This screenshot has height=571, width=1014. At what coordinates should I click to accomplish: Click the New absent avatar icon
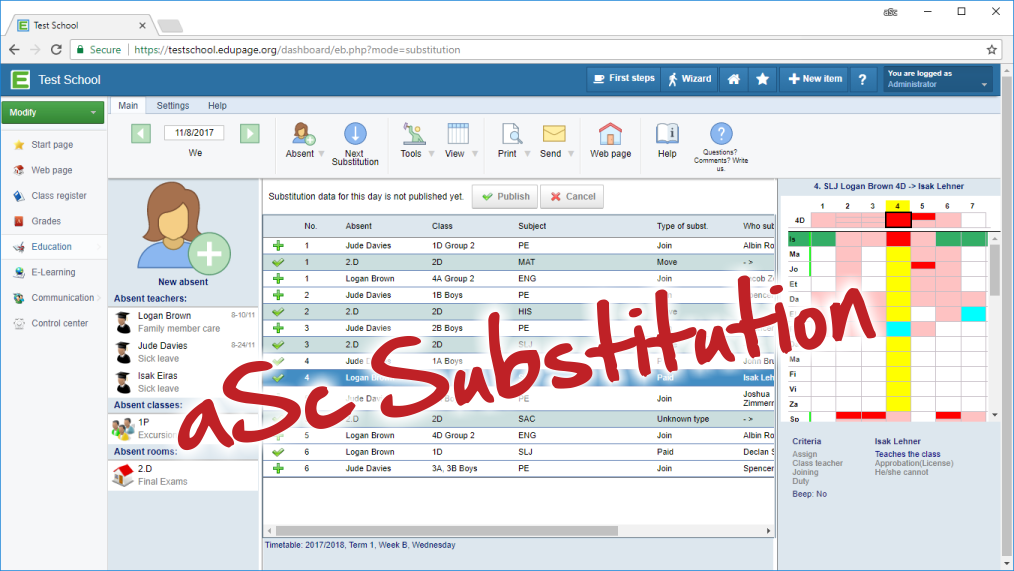[184, 226]
